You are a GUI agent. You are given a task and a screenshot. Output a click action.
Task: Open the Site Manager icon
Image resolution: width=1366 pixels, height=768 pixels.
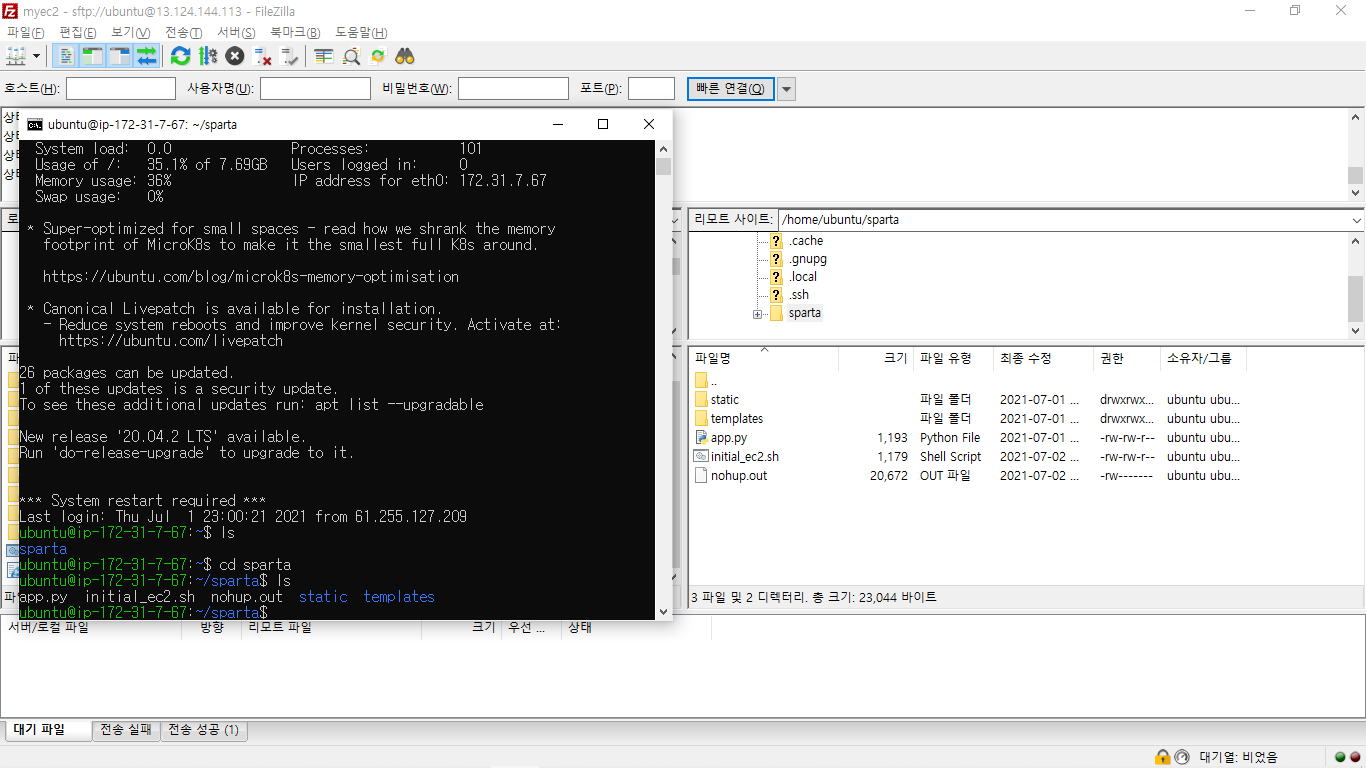click(16, 56)
